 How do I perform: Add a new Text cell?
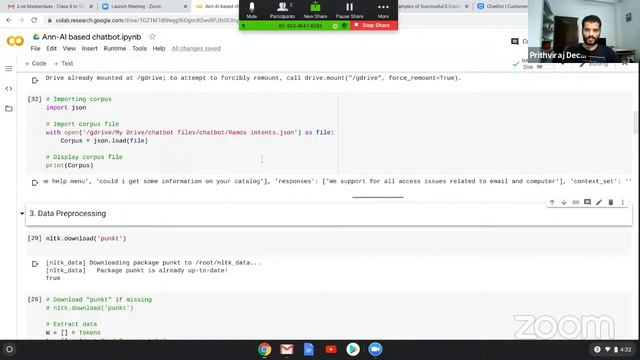[x=64, y=63]
